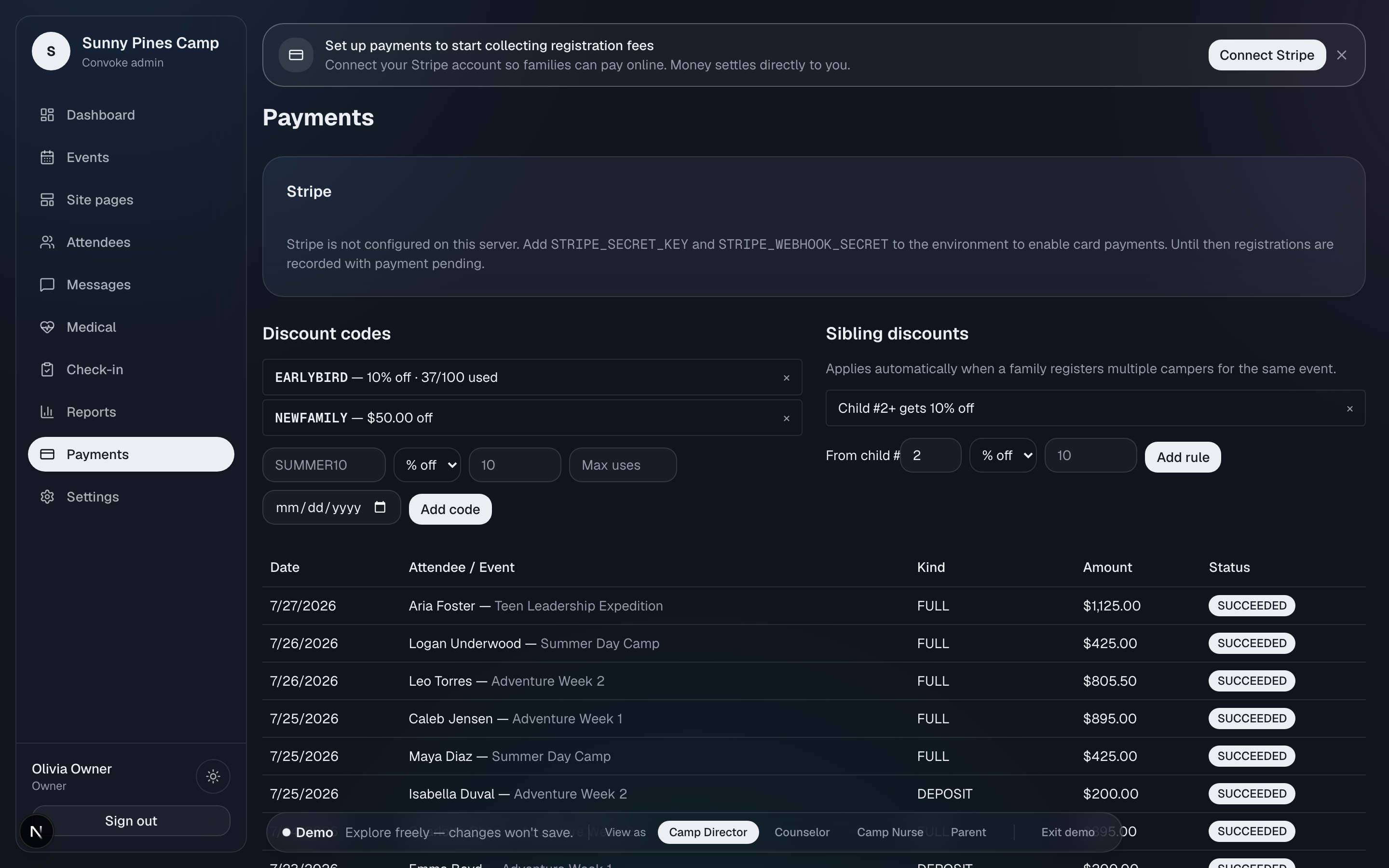Focus the sibling discount value field
The image size is (1389, 868).
(1090, 455)
